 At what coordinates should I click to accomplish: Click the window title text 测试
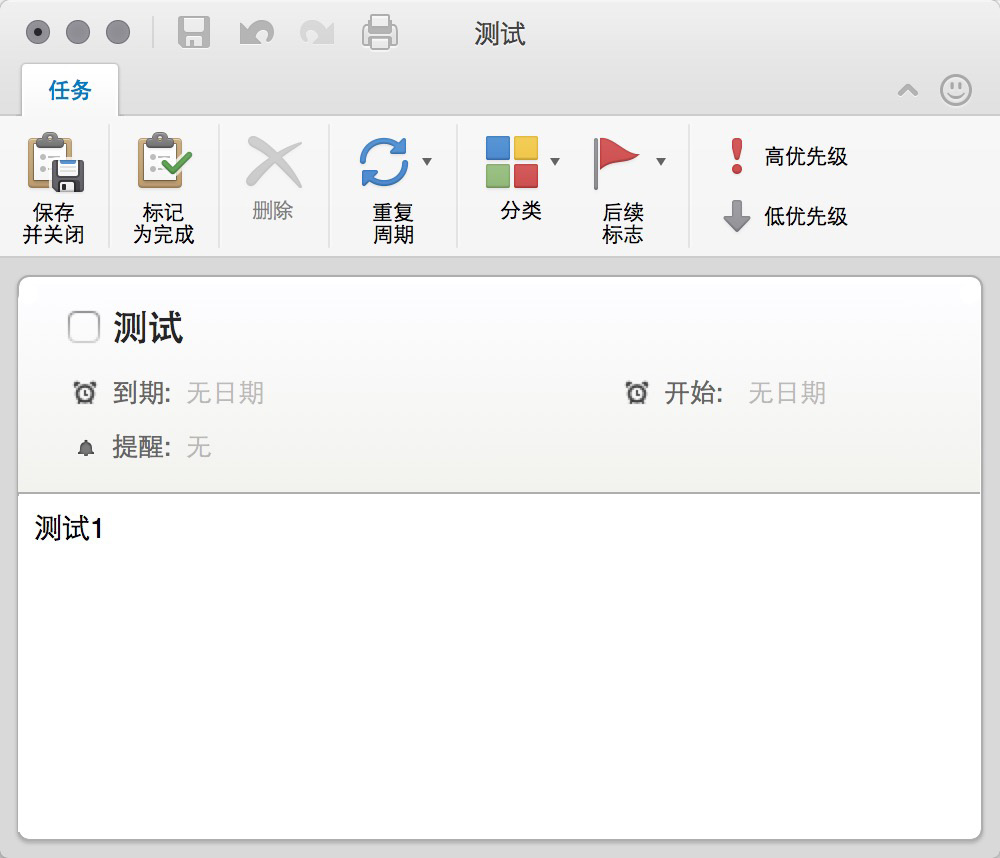[500, 33]
